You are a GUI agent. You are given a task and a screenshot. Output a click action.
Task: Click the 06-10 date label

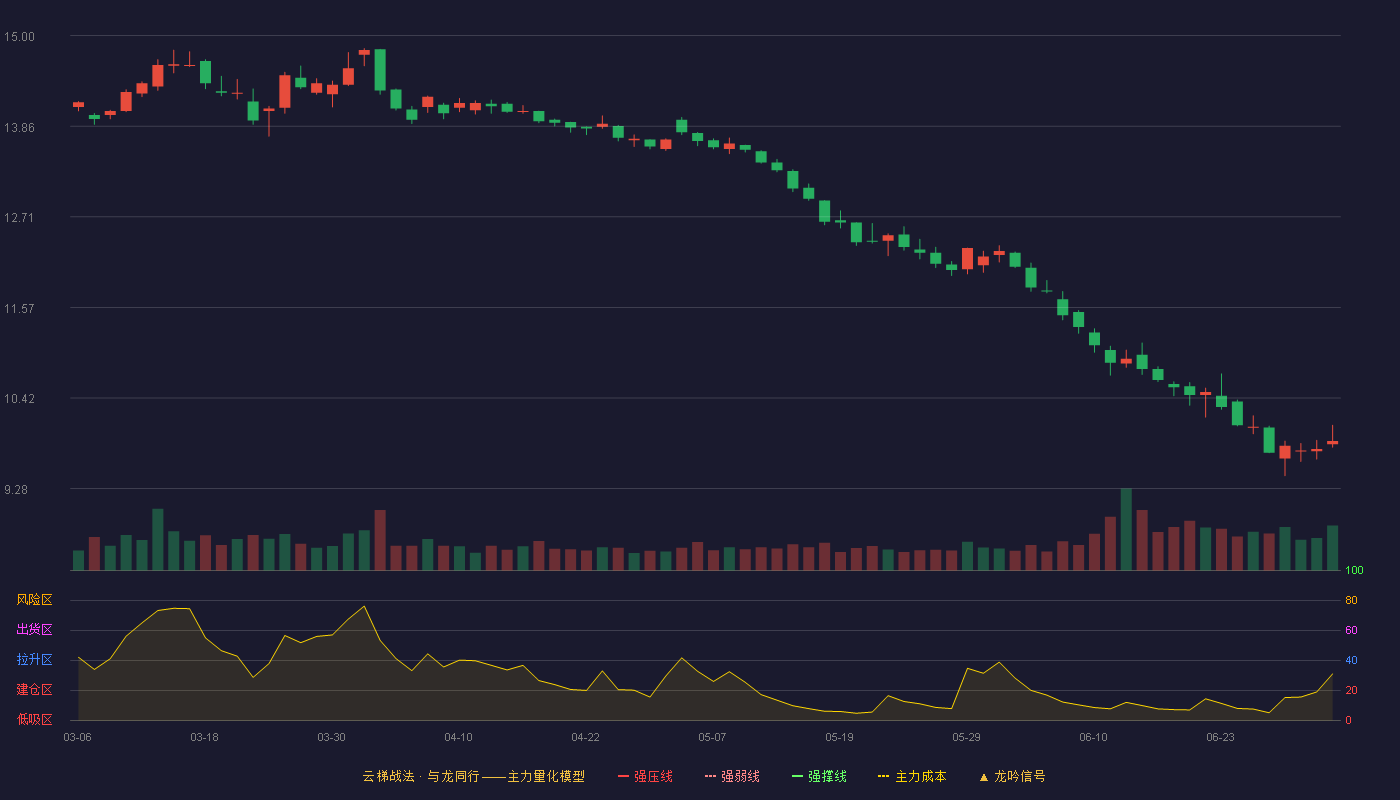pyautogui.click(x=1093, y=737)
